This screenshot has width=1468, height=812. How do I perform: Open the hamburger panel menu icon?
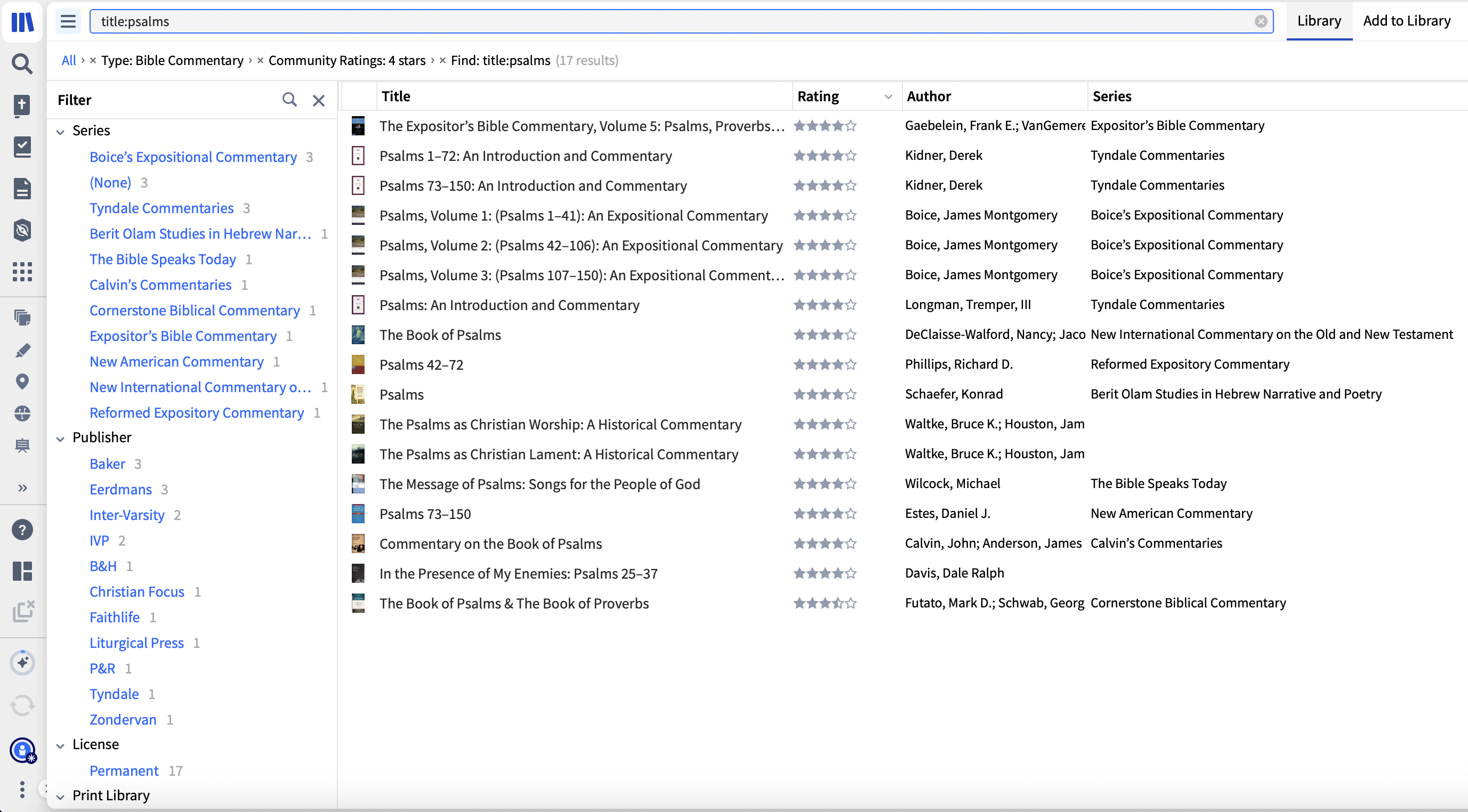tap(68, 22)
